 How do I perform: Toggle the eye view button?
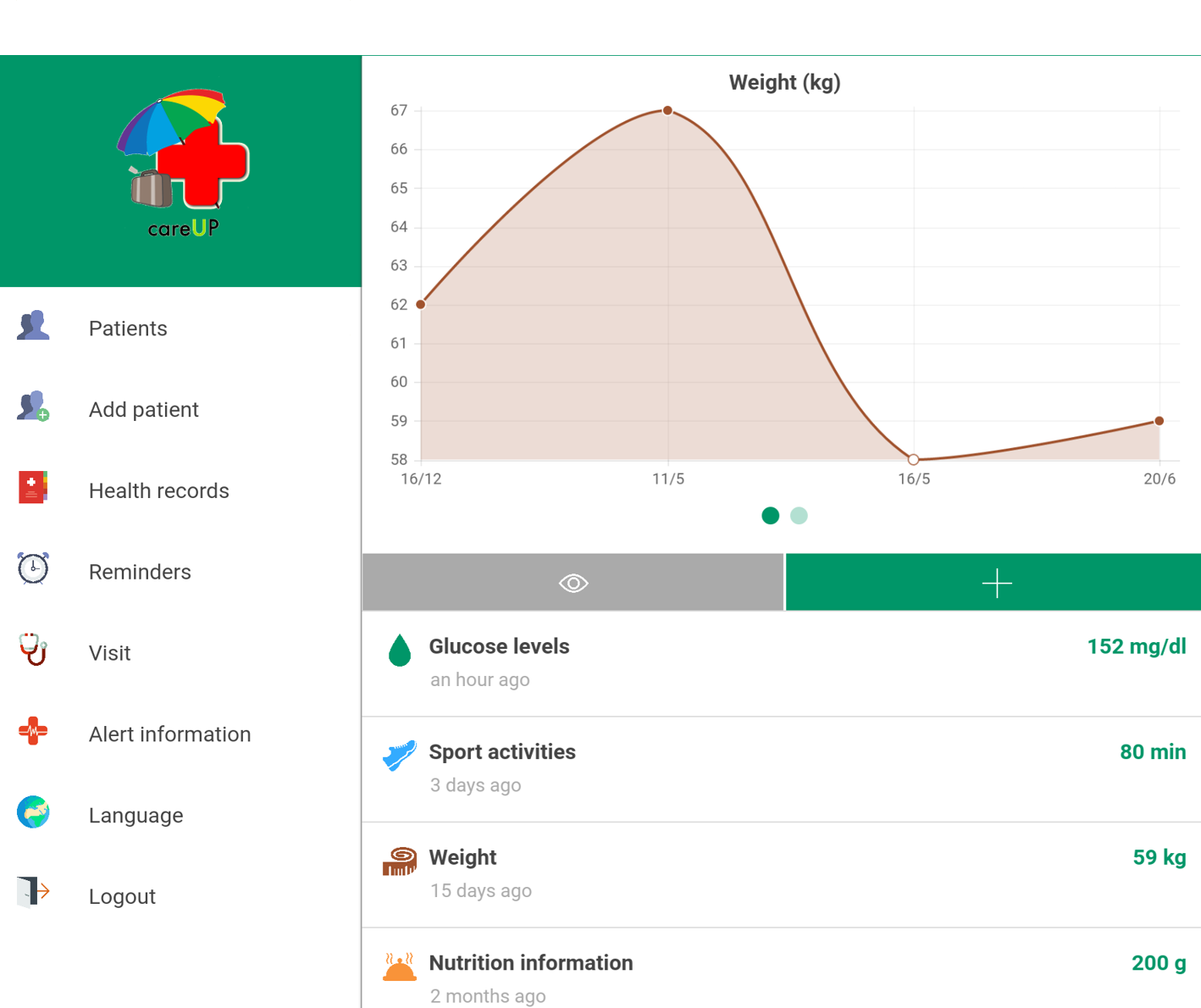[x=573, y=583]
